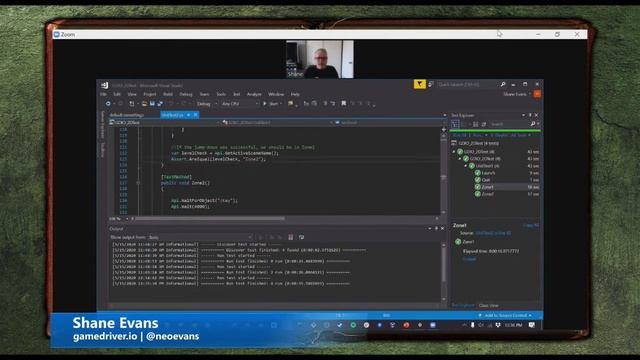Click the Clear All output icon

pyautogui.click(x=291, y=237)
